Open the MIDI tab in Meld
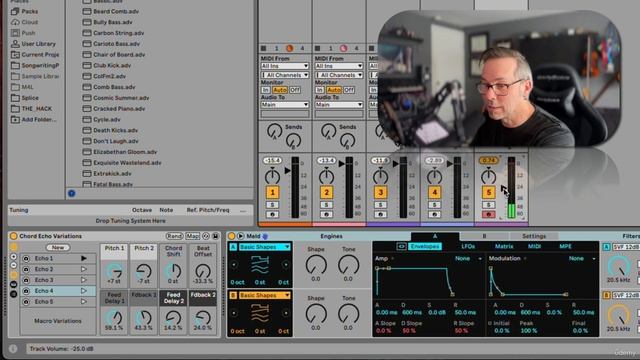This screenshot has height=360, width=640. (x=534, y=247)
